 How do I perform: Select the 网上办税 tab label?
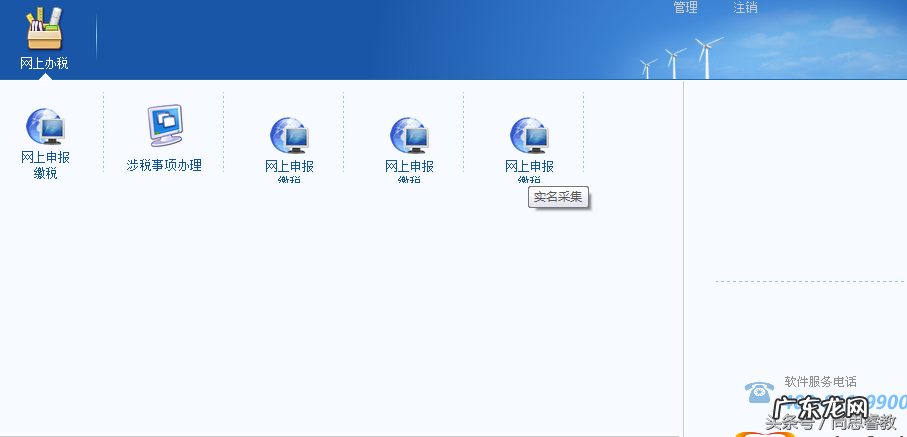[x=45, y=64]
